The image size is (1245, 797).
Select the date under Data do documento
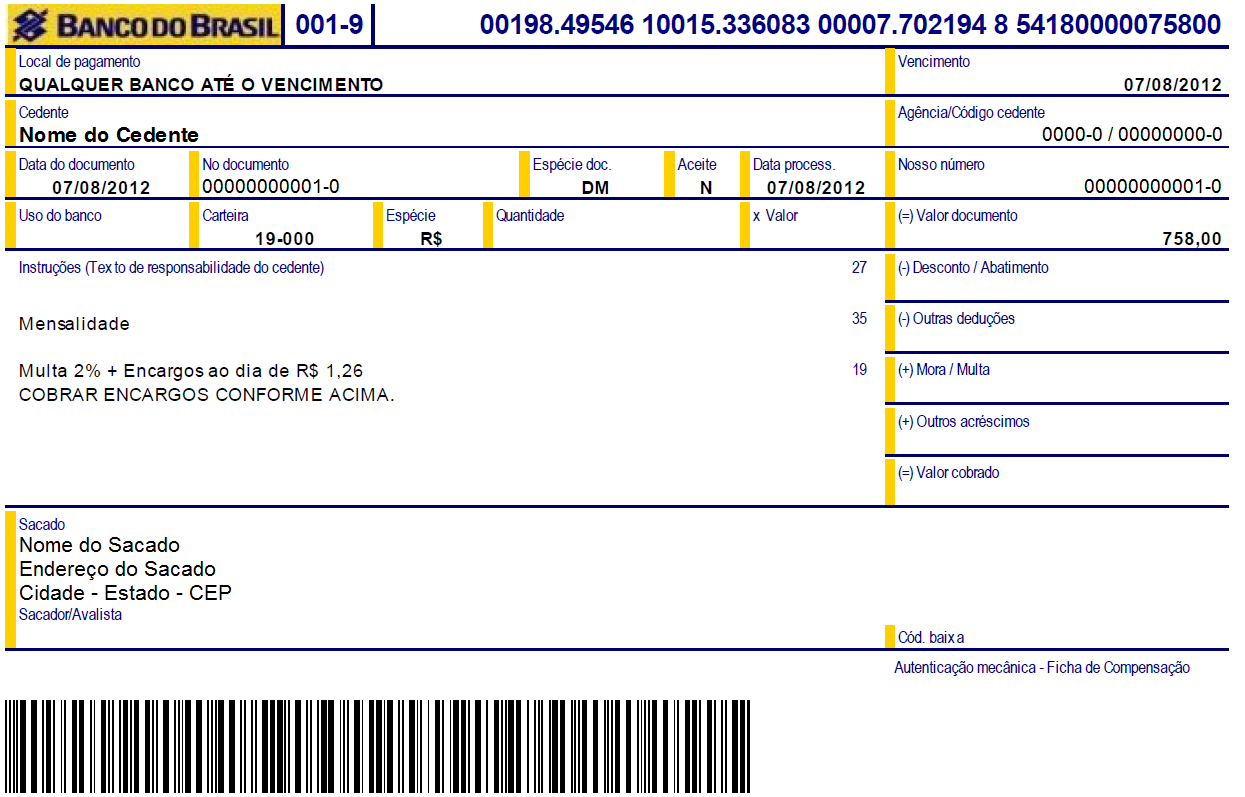coord(101,187)
